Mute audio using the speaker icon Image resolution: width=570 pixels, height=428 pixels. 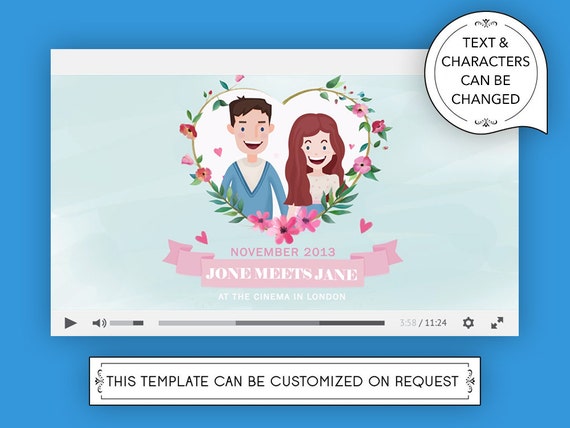(99, 323)
